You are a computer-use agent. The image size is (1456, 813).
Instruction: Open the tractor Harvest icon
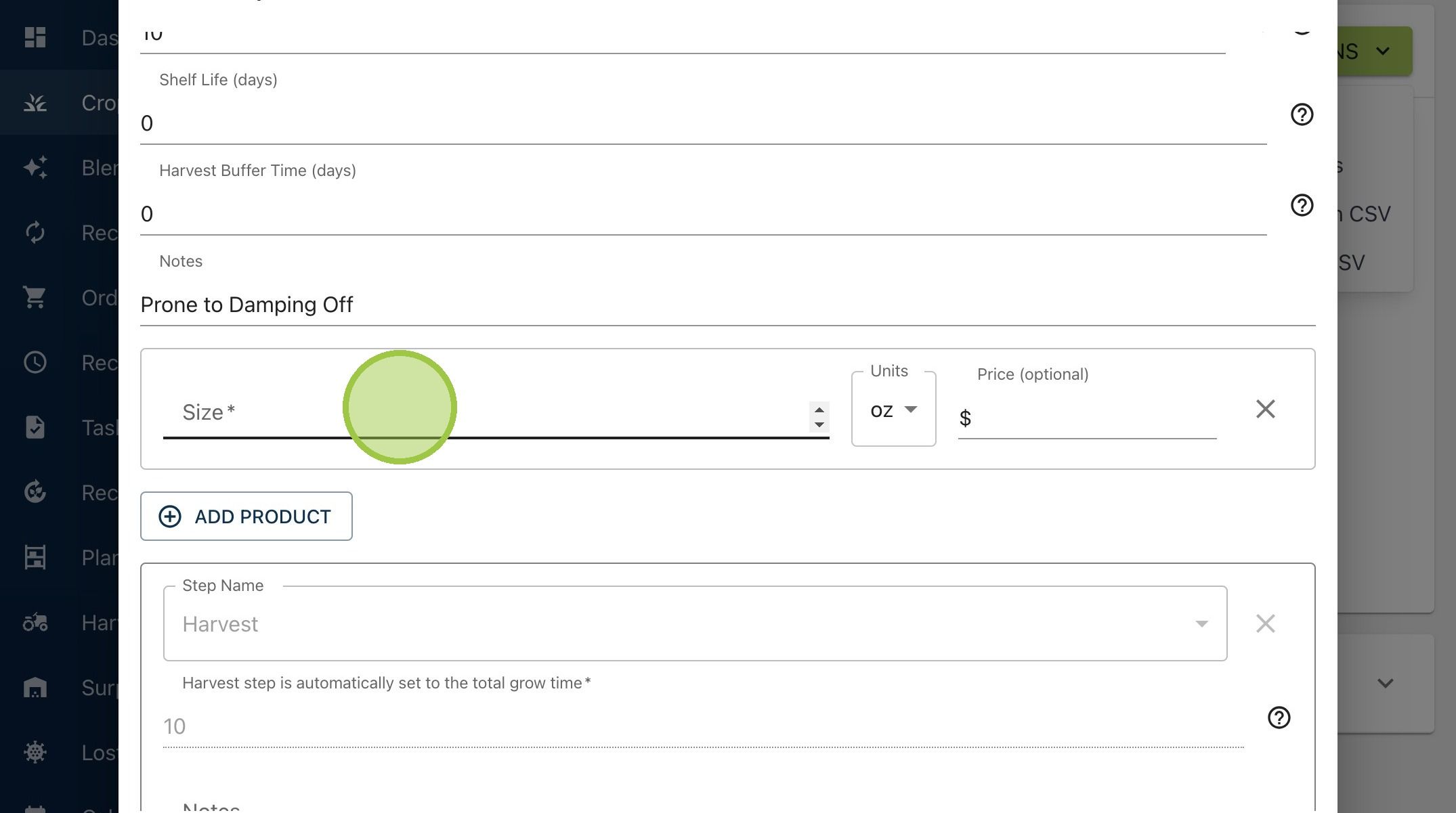point(35,622)
